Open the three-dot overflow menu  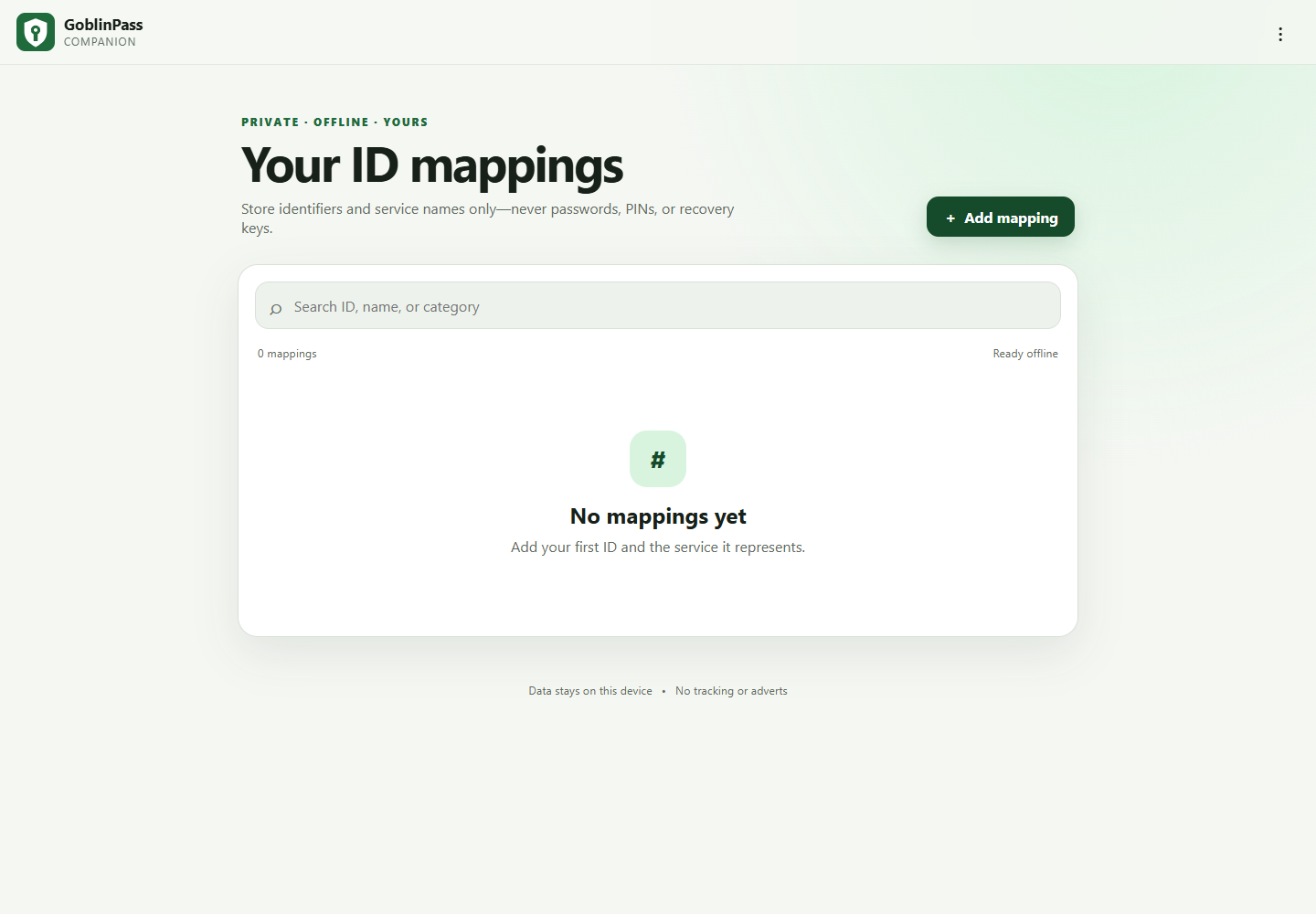(1280, 34)
